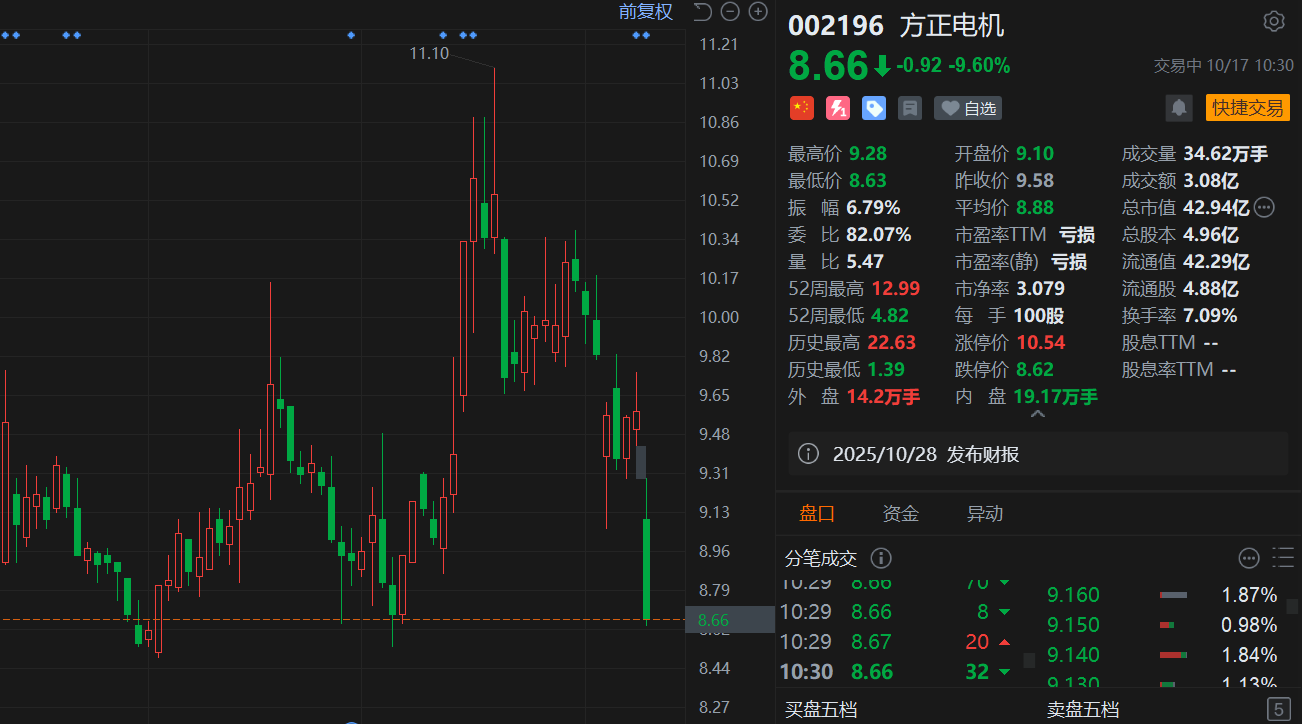1302x724 pixels.
Task: Click the blue price tag icon
Action: [x=874, y=108]
